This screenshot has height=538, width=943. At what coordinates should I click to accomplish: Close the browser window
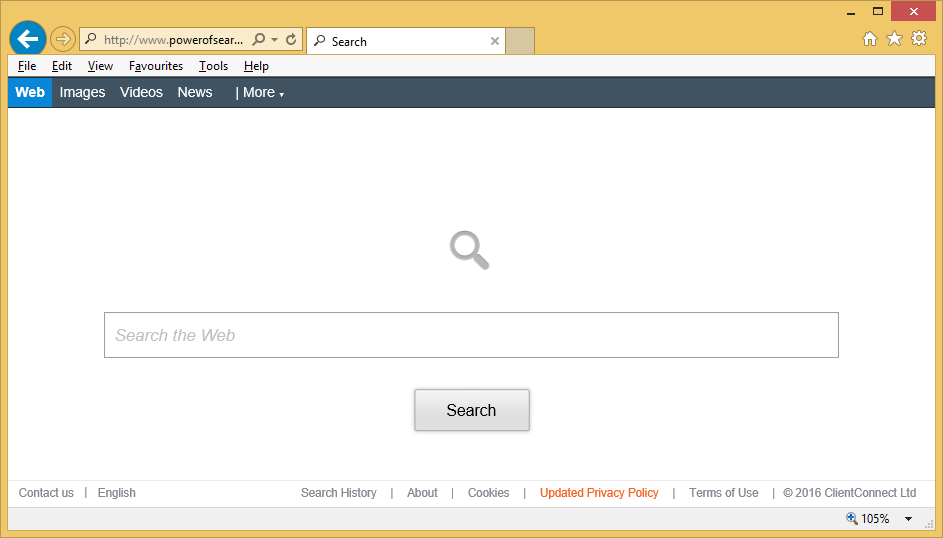[914, 11]
